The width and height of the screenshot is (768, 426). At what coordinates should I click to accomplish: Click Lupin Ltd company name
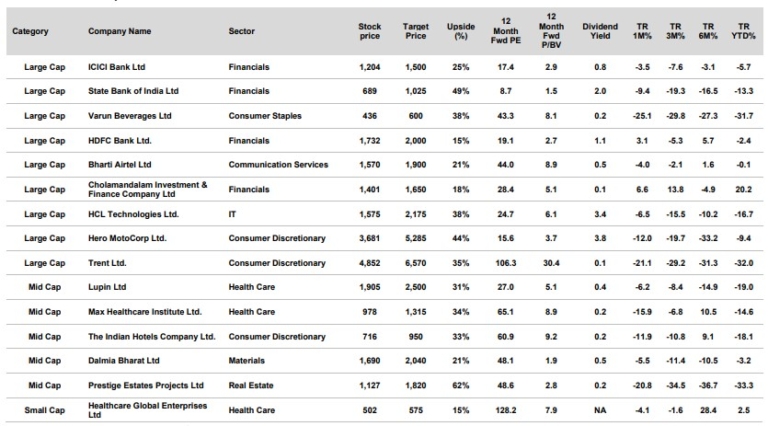110,287
